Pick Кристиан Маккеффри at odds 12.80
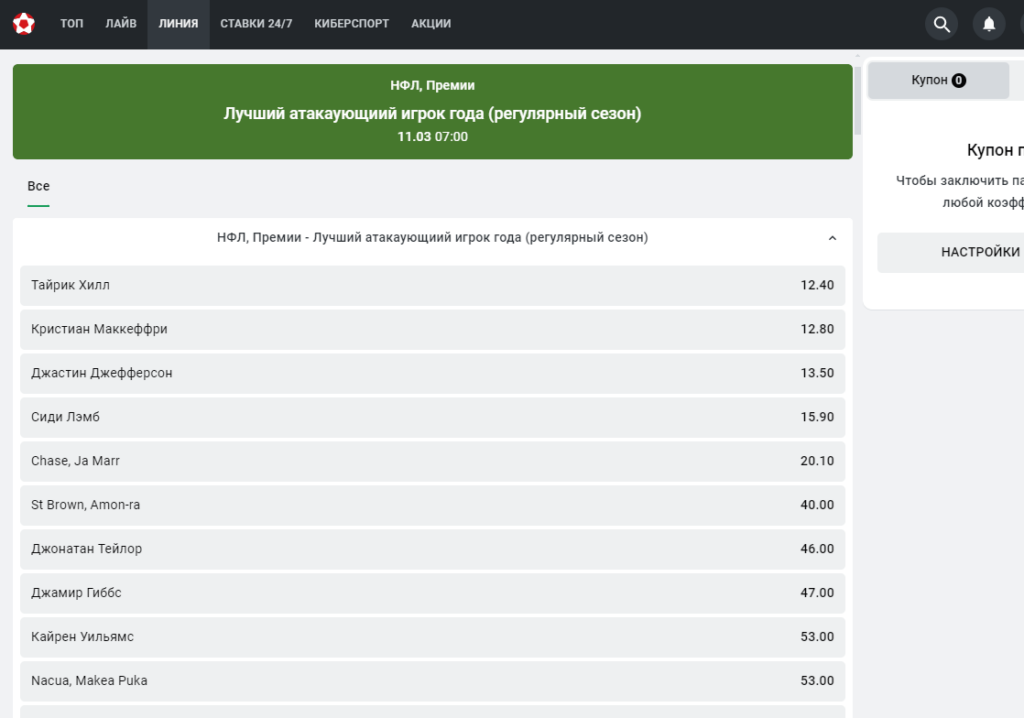The width and height of the screenshot is (1024, 718). (x=432, y=329)
